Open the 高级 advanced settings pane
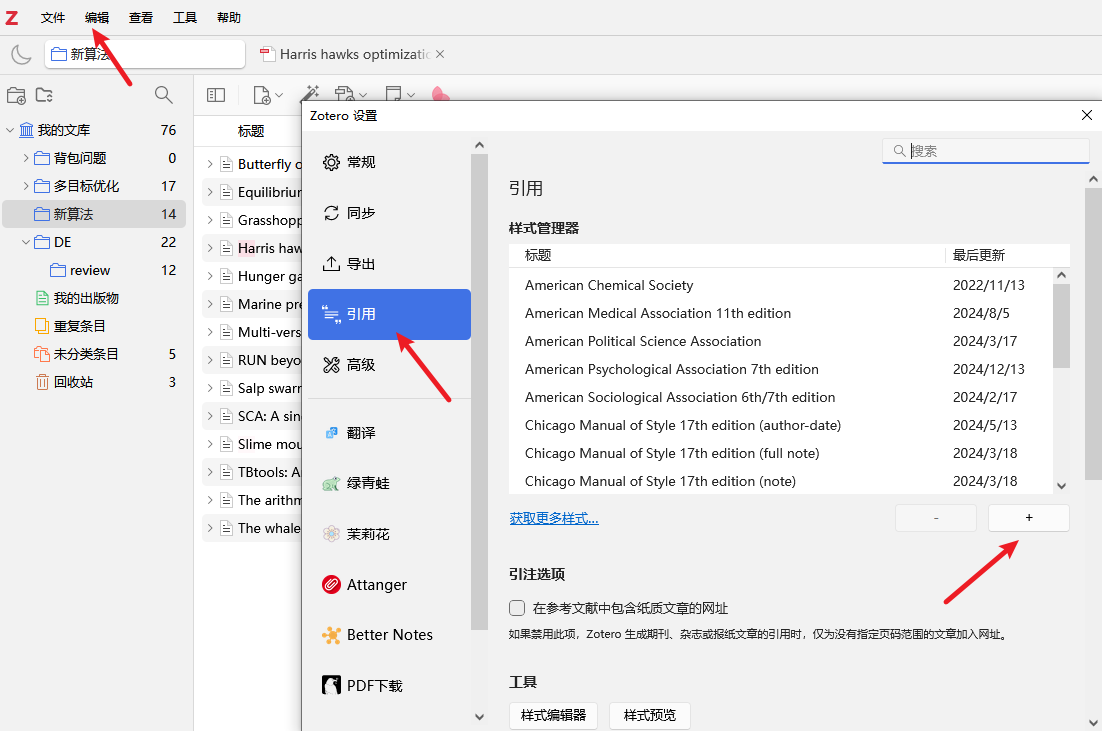The height and width of the screenshot is (731, 1102). tap(389, 365)
